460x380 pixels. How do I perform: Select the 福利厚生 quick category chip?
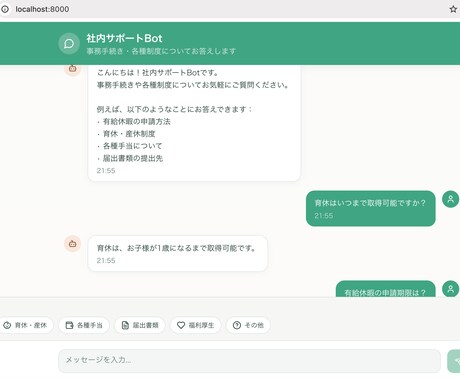[x=196, y=325]
